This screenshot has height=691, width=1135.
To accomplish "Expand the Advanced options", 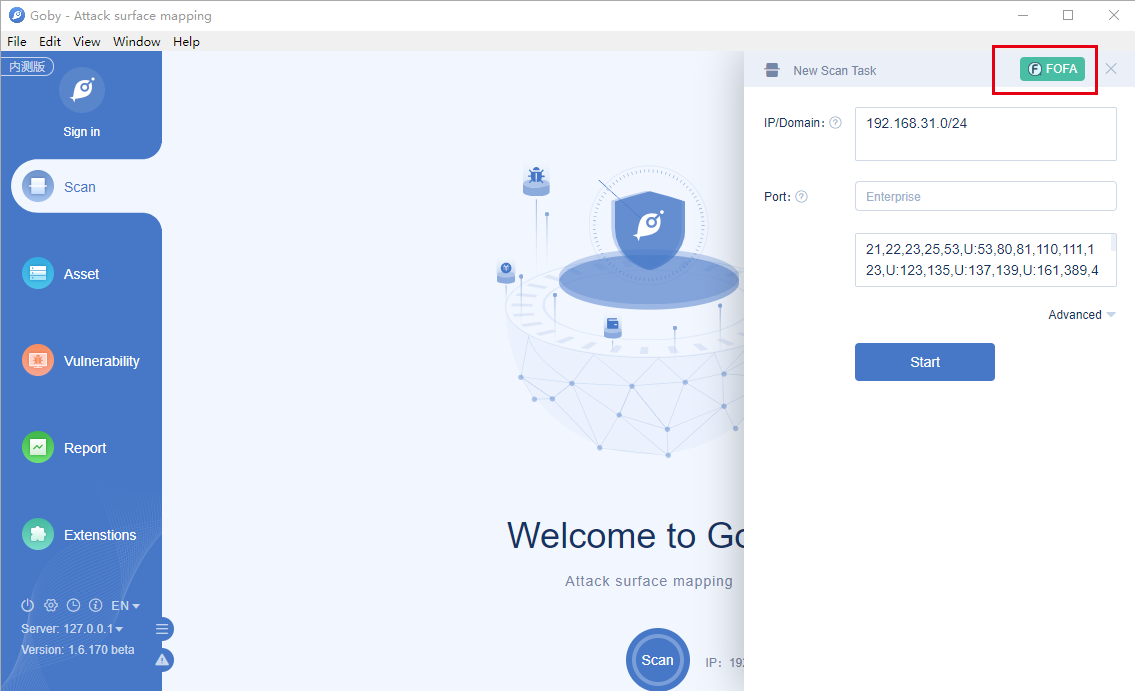I will (x=1081, y=315).
